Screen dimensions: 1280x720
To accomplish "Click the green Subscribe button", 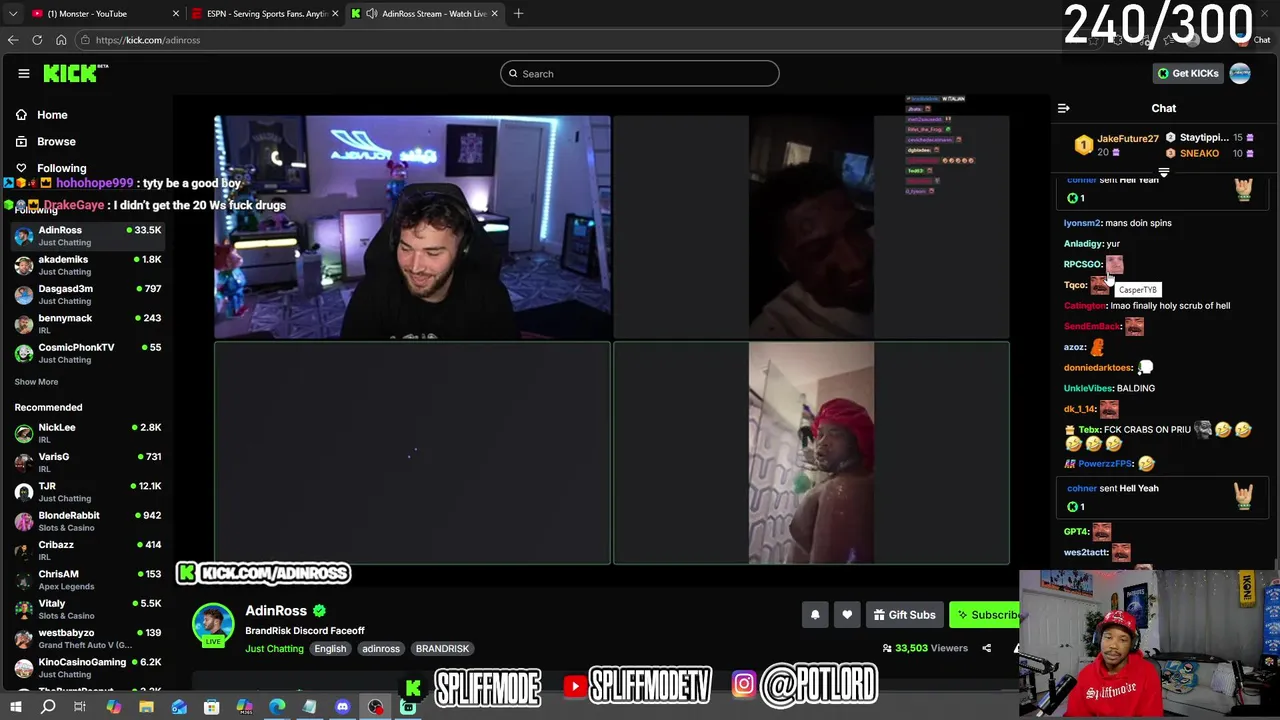I will tap(985, 615).
